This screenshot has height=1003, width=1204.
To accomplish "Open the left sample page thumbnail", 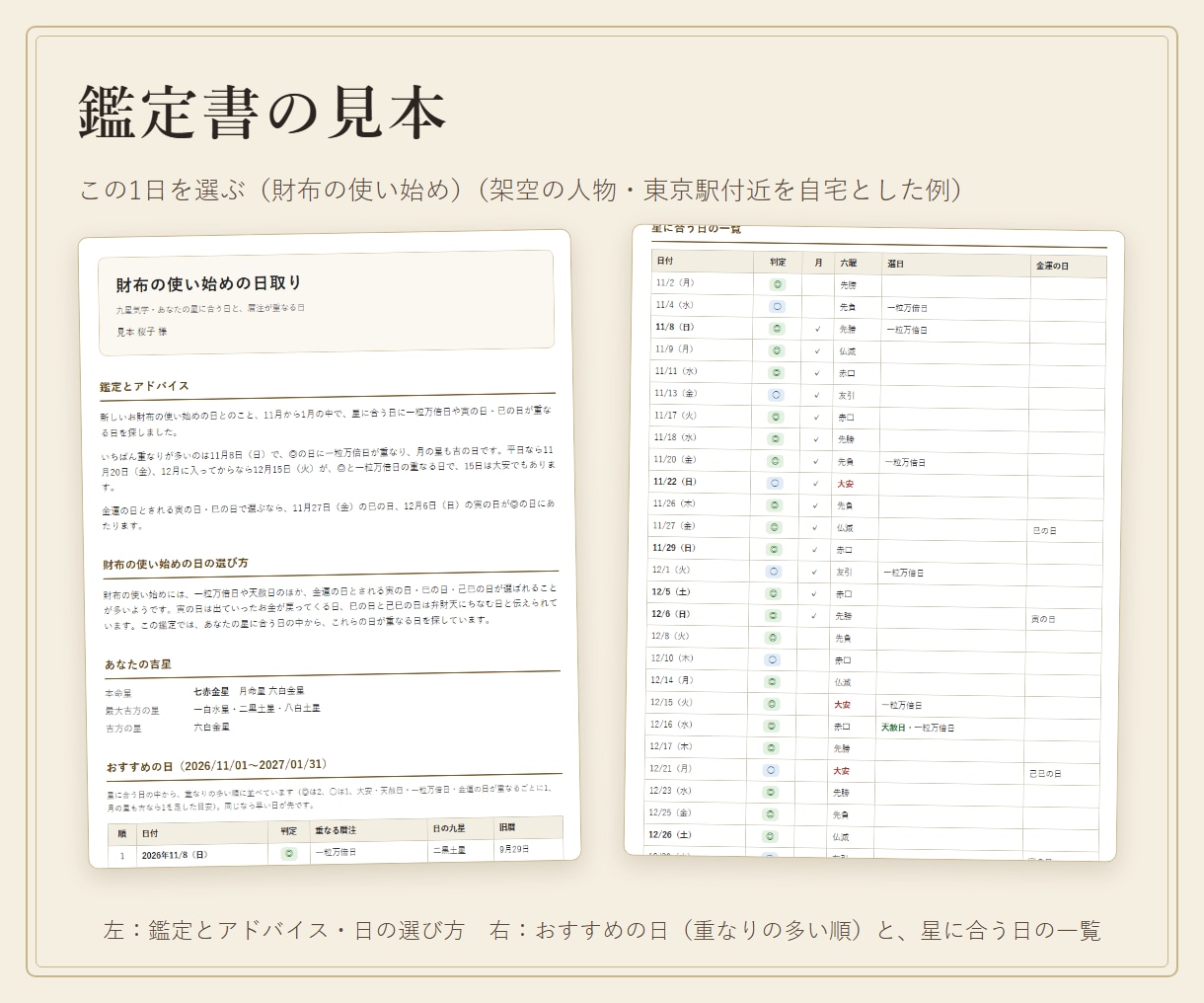I will [330, 548].
